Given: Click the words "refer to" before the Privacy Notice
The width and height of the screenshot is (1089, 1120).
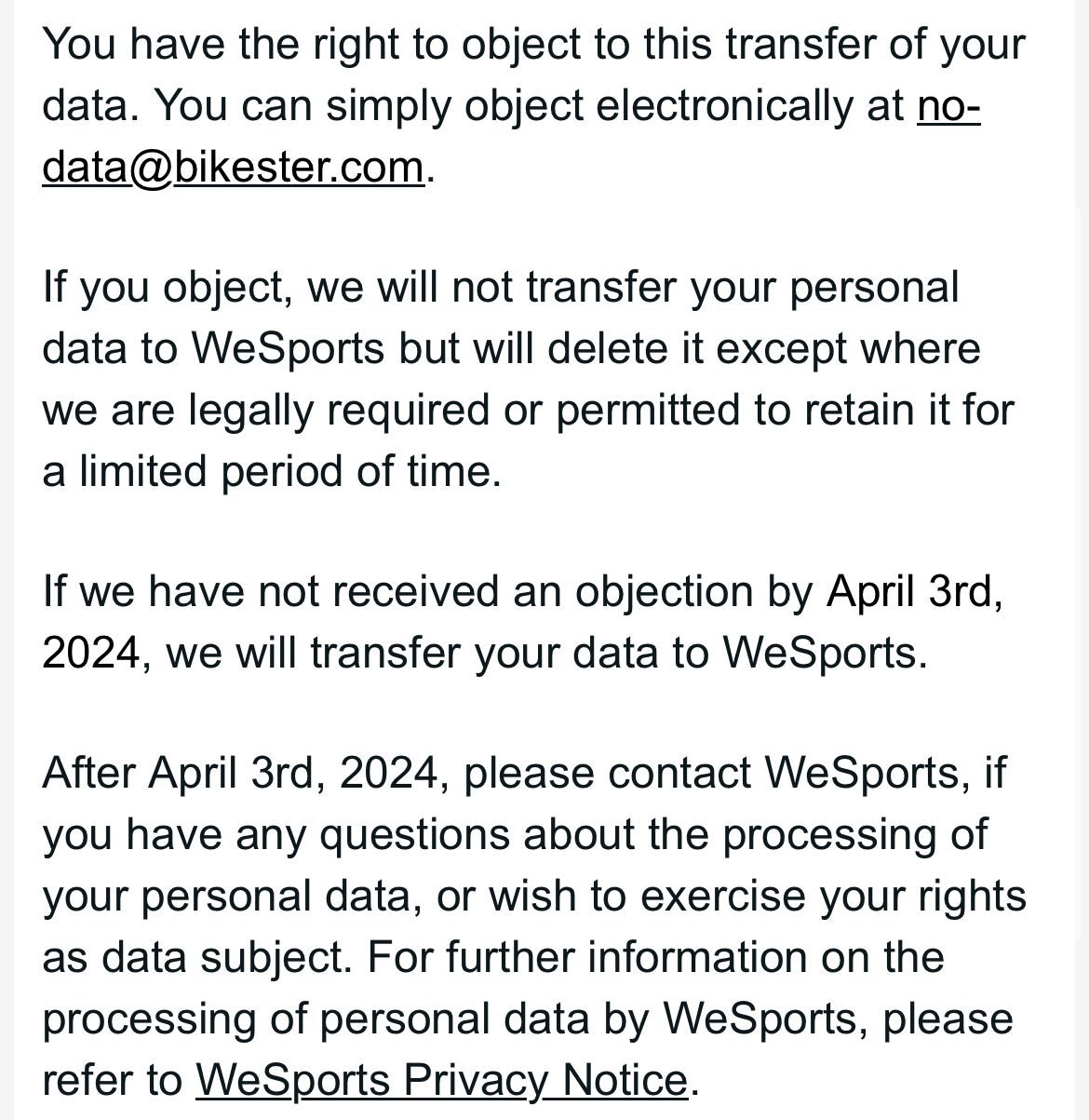Looking at the screenshot, I should click(x=112, y=1080).
